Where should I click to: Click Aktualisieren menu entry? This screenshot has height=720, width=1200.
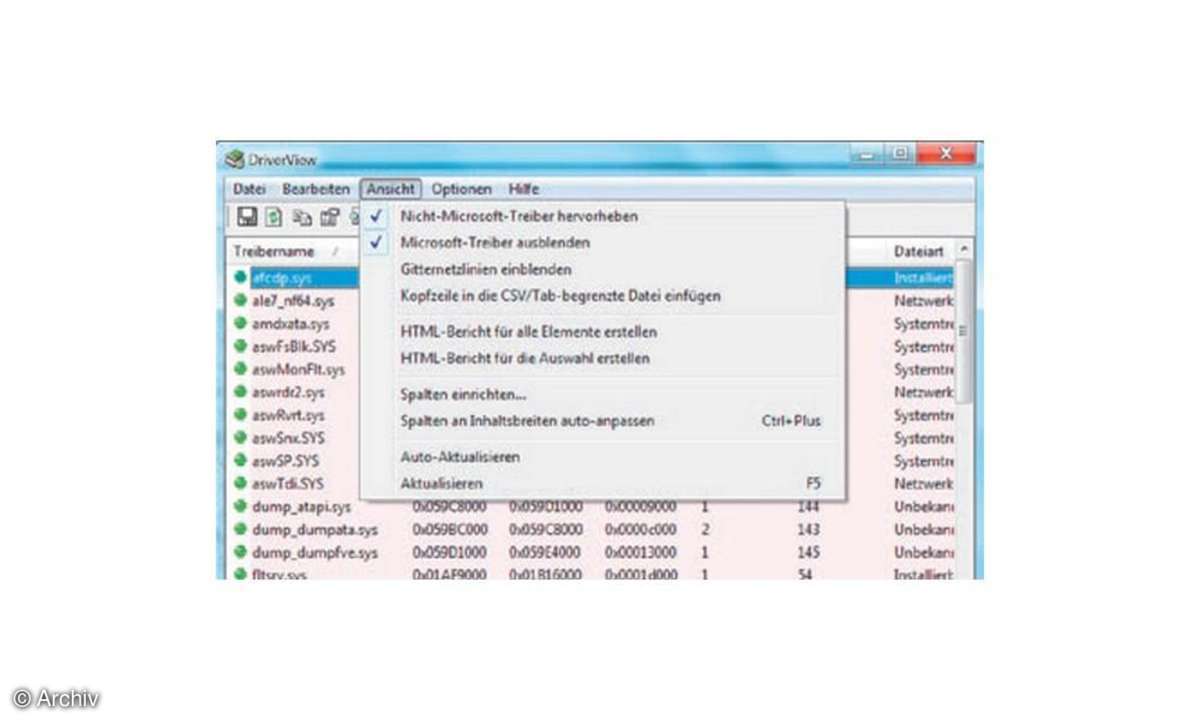[x=603, y=483]
